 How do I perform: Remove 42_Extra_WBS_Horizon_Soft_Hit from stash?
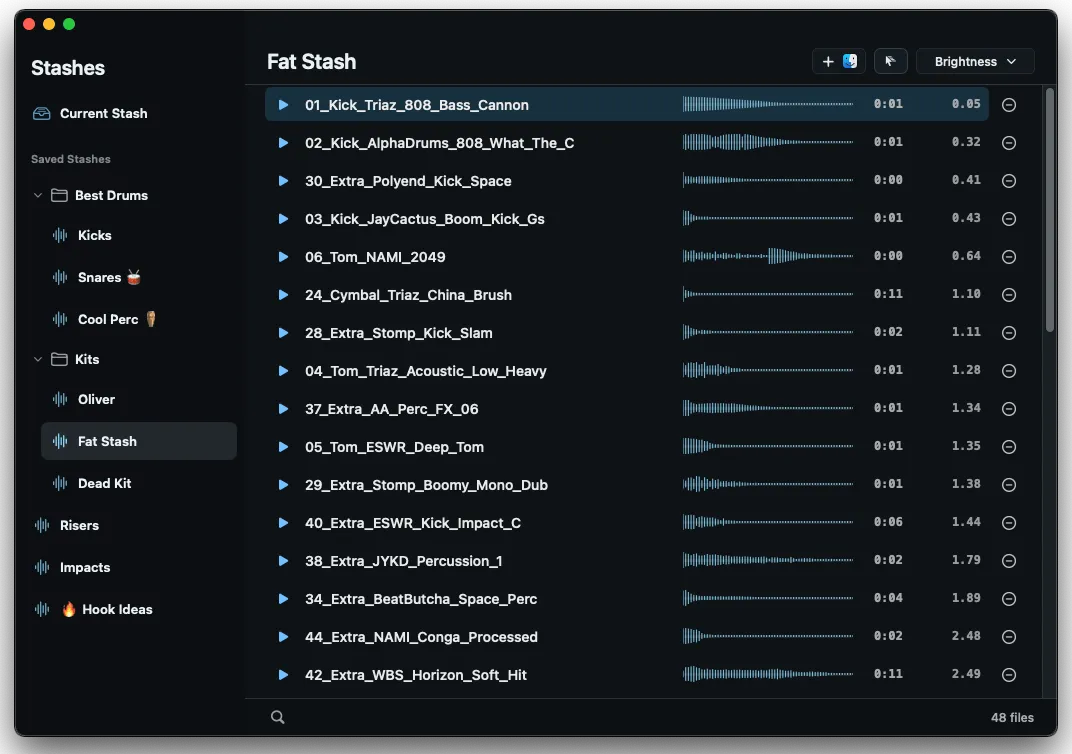(1008, 675)
